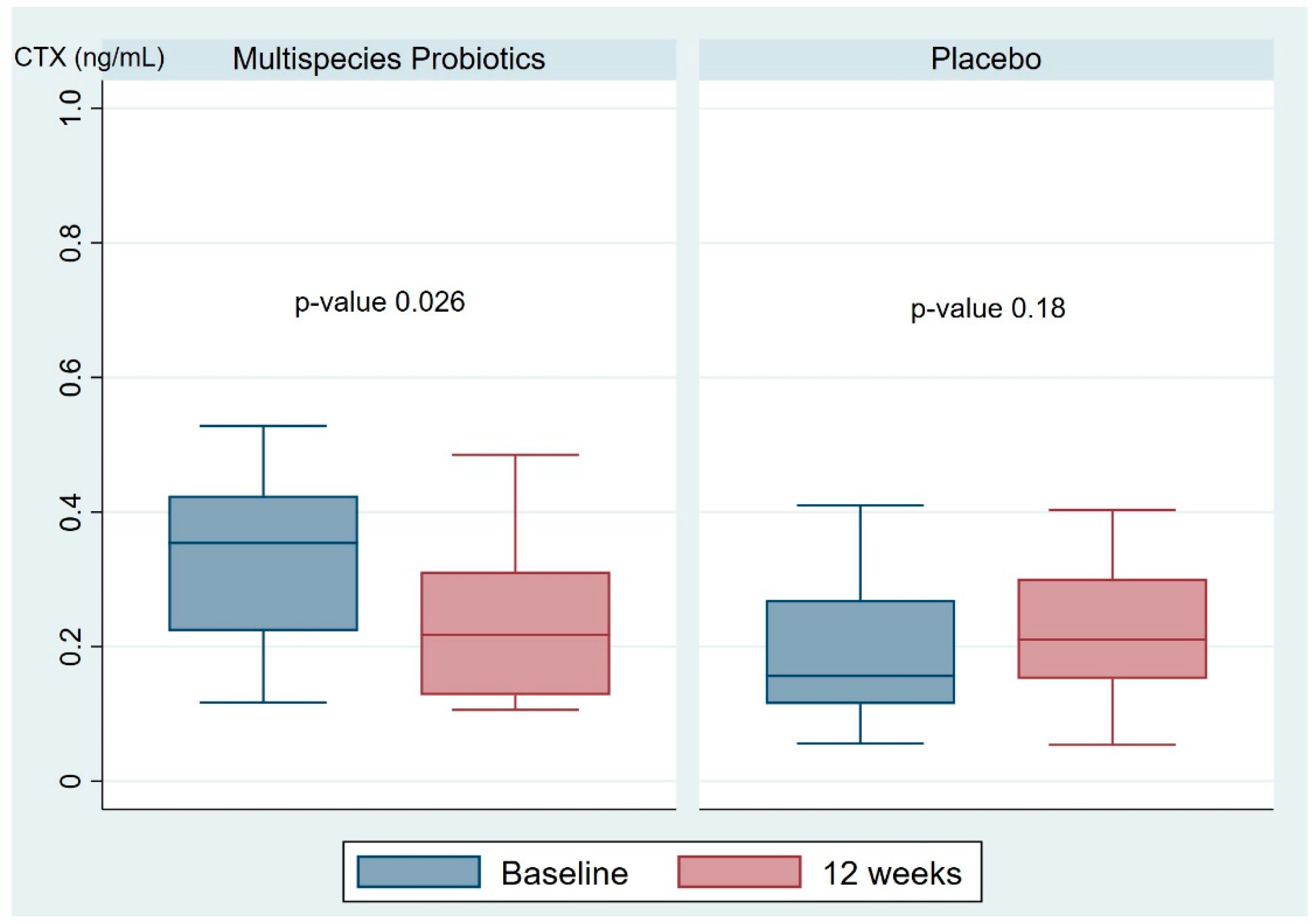Click the 0.4 y-axis tick label
Viewport: 1315px width, 924px height.
click(x=70, y=512)
